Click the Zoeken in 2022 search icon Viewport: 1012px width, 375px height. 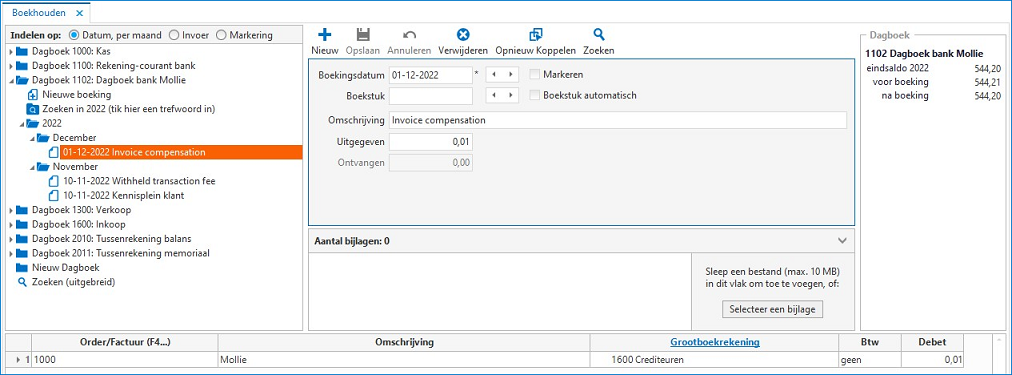(x=33, y=109)
